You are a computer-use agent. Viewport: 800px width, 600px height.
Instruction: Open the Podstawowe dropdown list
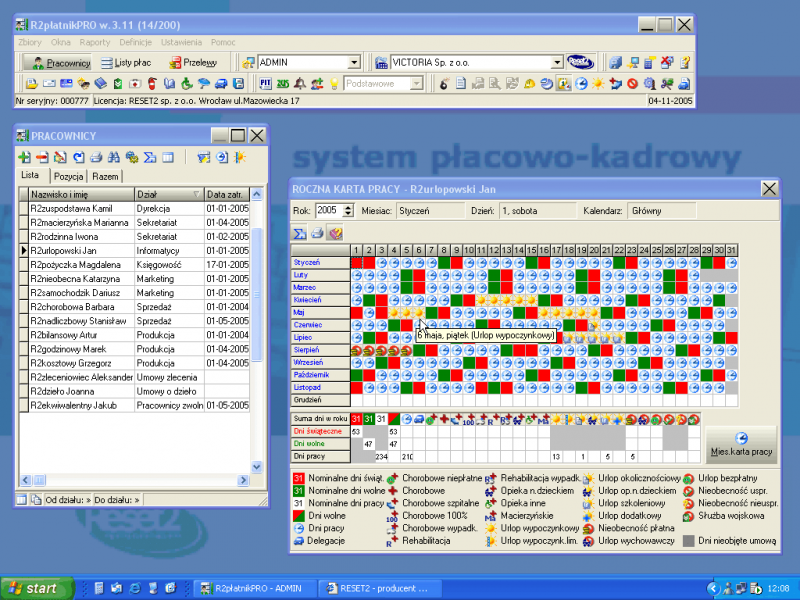pos(416,84)
